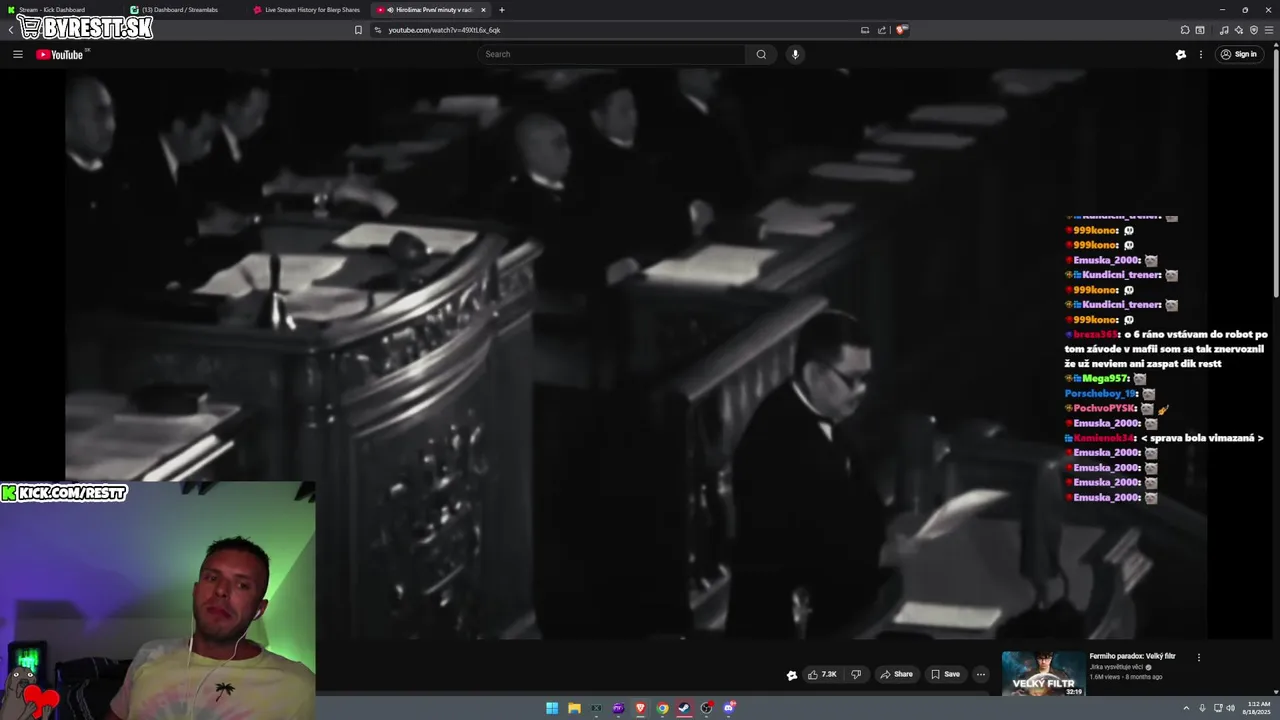The width and height of the screenshot is (1280, 720).
Task: Switch to Live Stream History for Blerp tab
Action: click(x=308, y=10)
